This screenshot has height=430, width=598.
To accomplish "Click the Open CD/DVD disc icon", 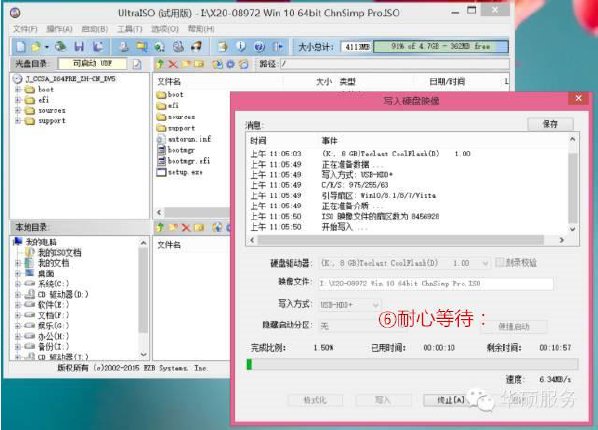I will [60, 47].
